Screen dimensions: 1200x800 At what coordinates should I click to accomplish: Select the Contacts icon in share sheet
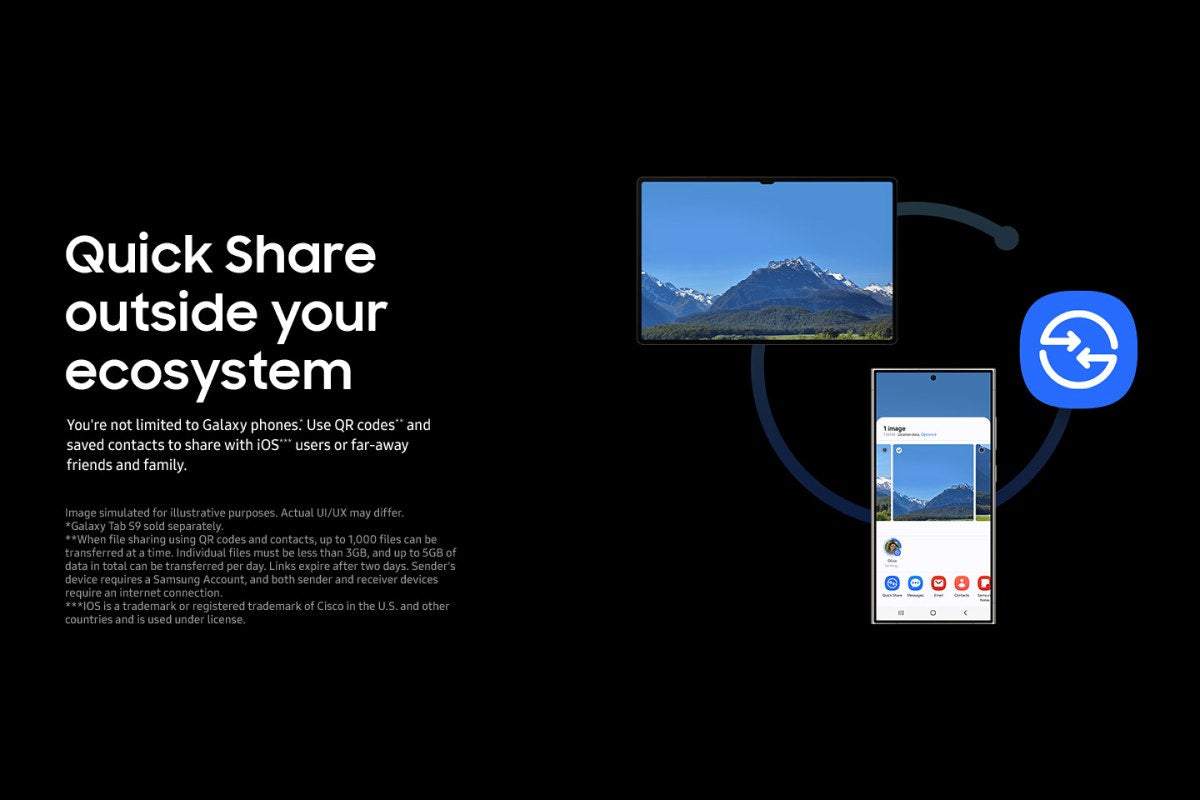click(x=961, y=582)
